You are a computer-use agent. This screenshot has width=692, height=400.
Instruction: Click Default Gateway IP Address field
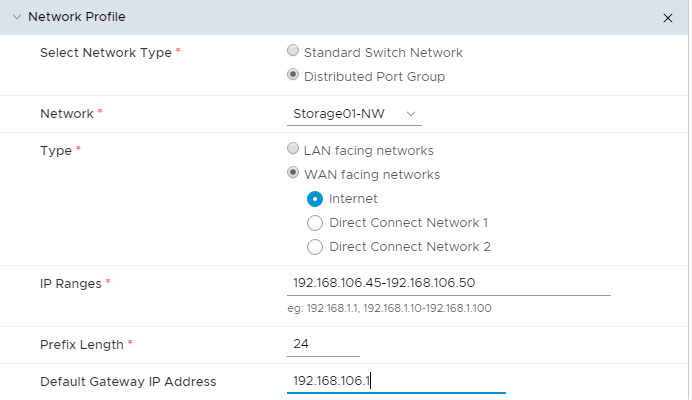click(396, 381)
